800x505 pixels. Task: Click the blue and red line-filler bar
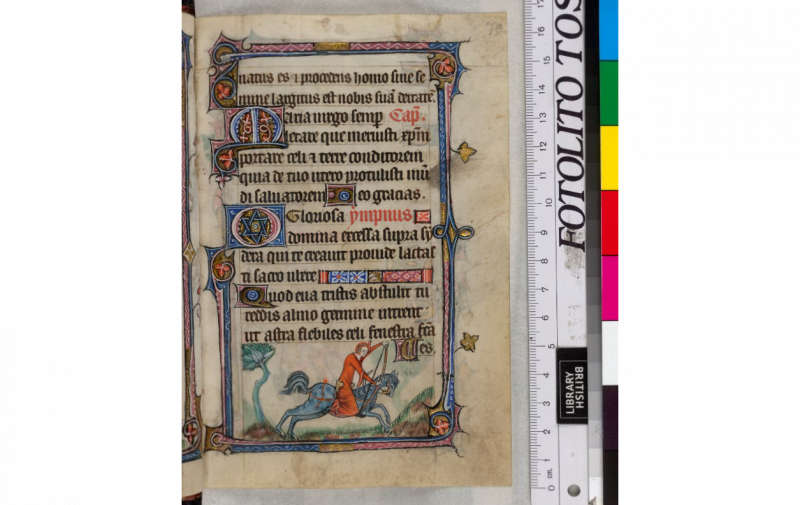(376, 276)
